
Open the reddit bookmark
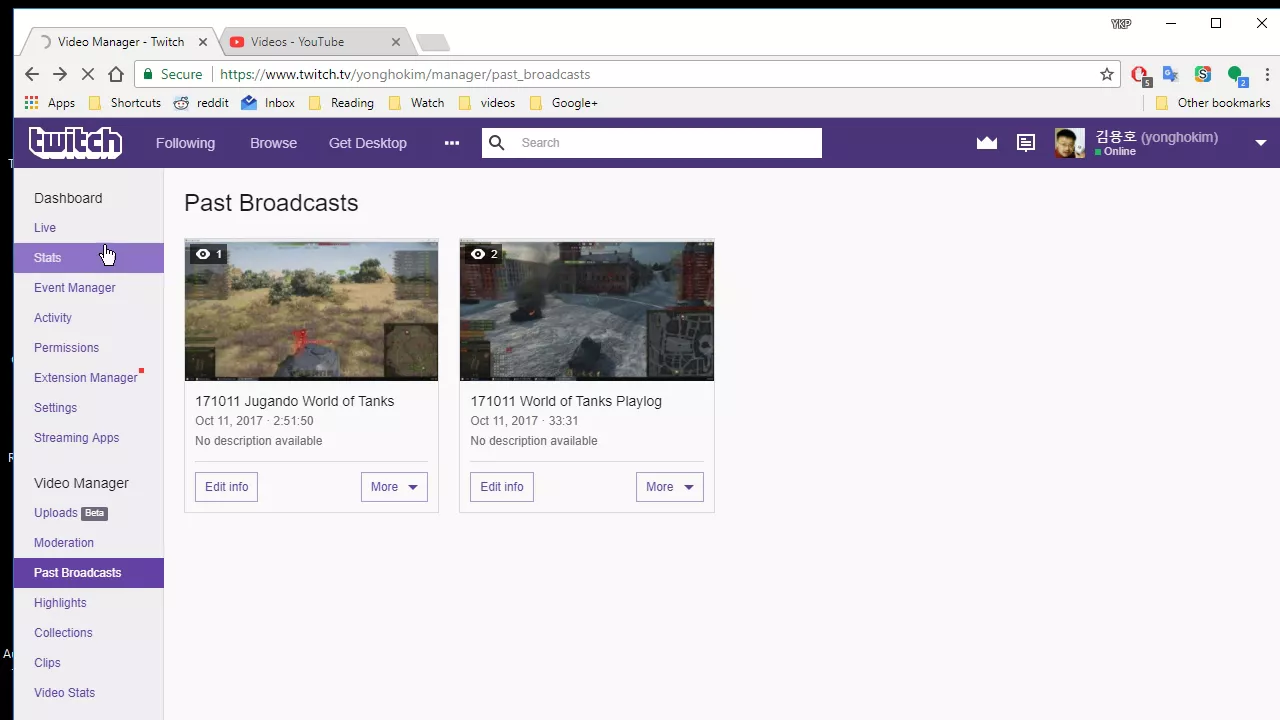click(201, 103)
